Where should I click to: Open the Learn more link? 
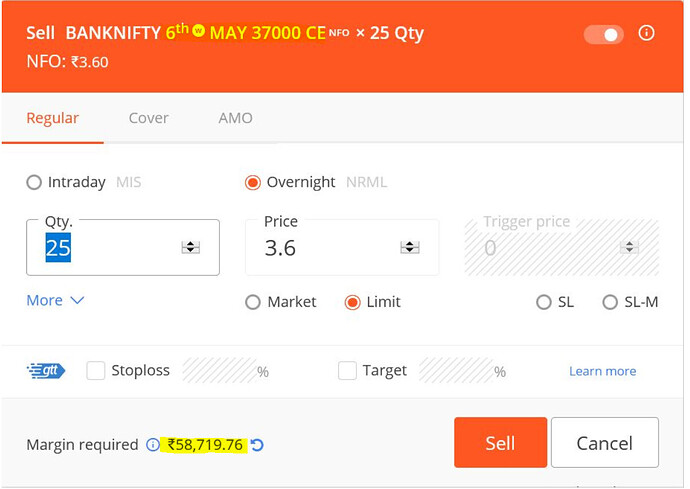tap(602, 371)
